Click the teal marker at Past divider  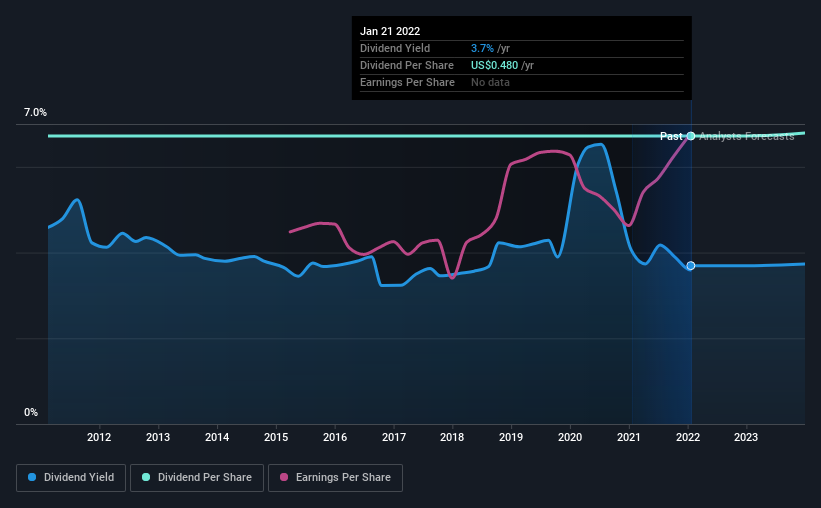(691, 136)
